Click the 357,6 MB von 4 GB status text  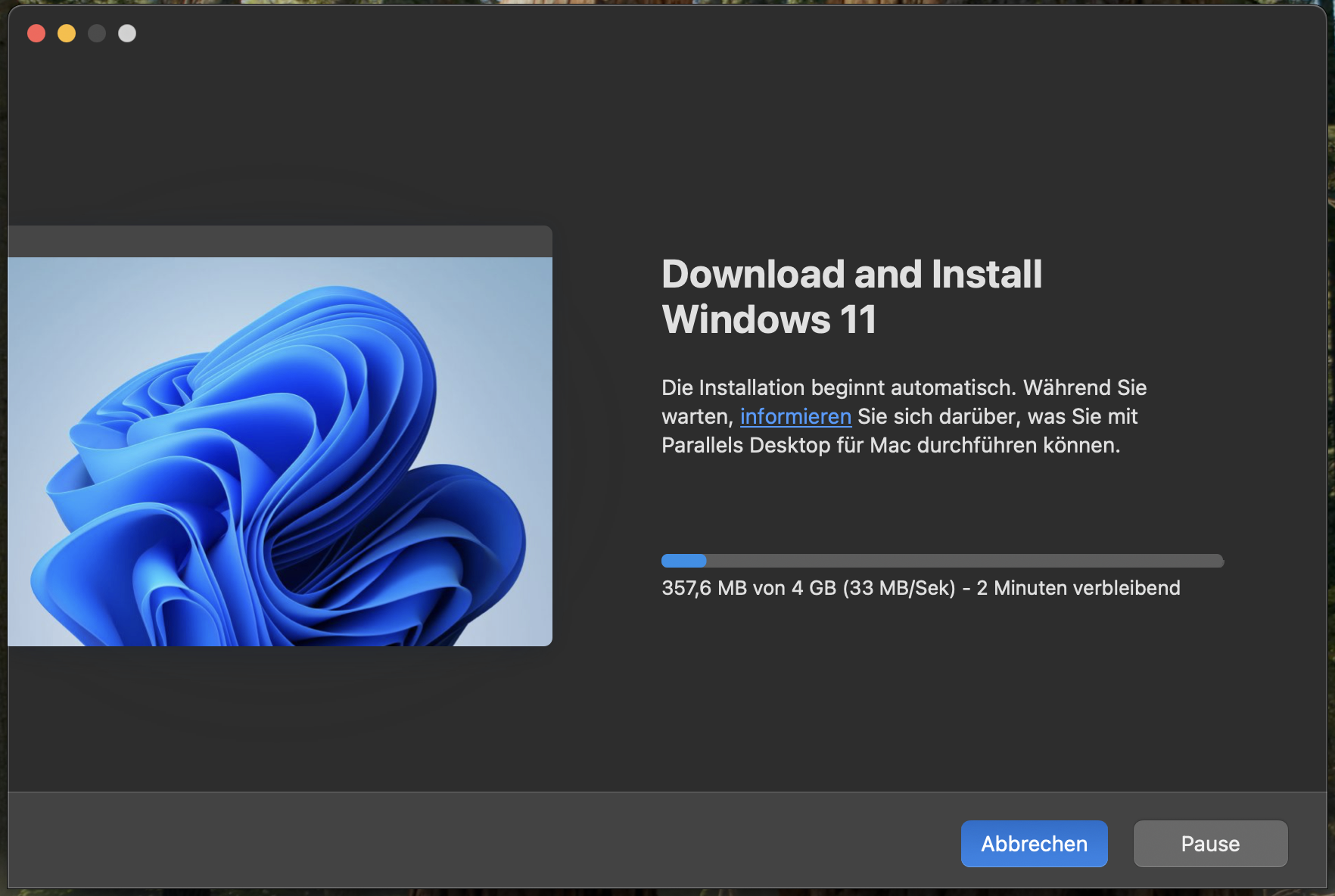click(920, 588)
